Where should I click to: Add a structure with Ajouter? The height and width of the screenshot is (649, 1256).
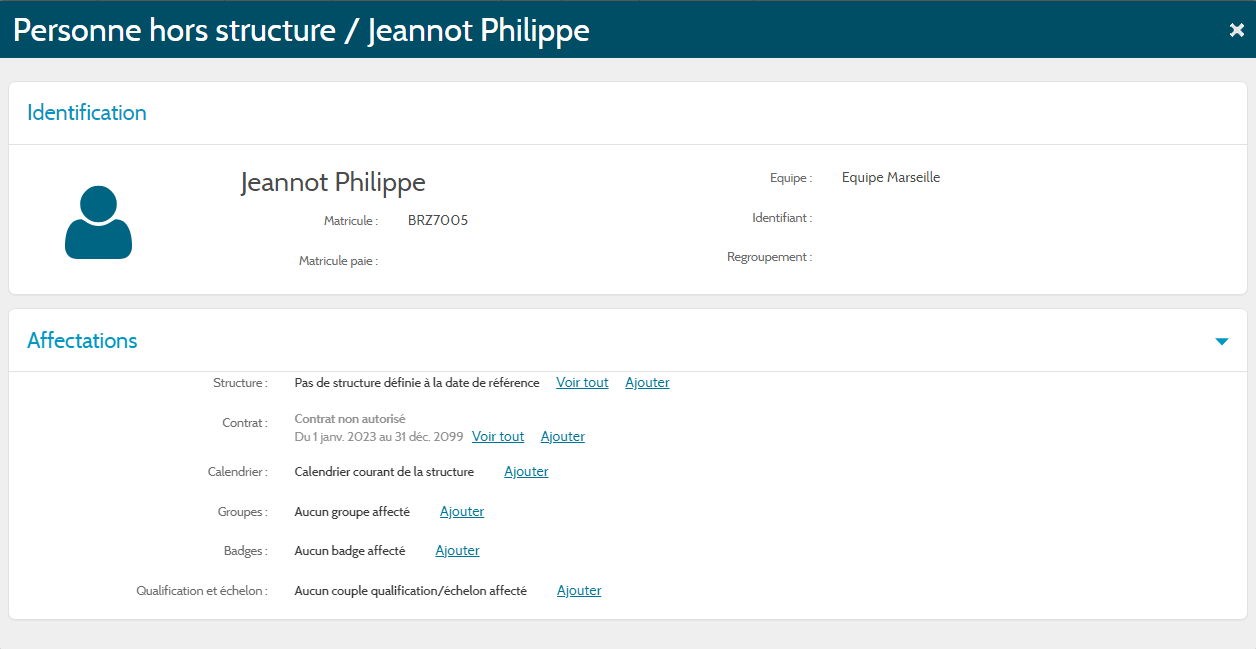pos(647,383)
